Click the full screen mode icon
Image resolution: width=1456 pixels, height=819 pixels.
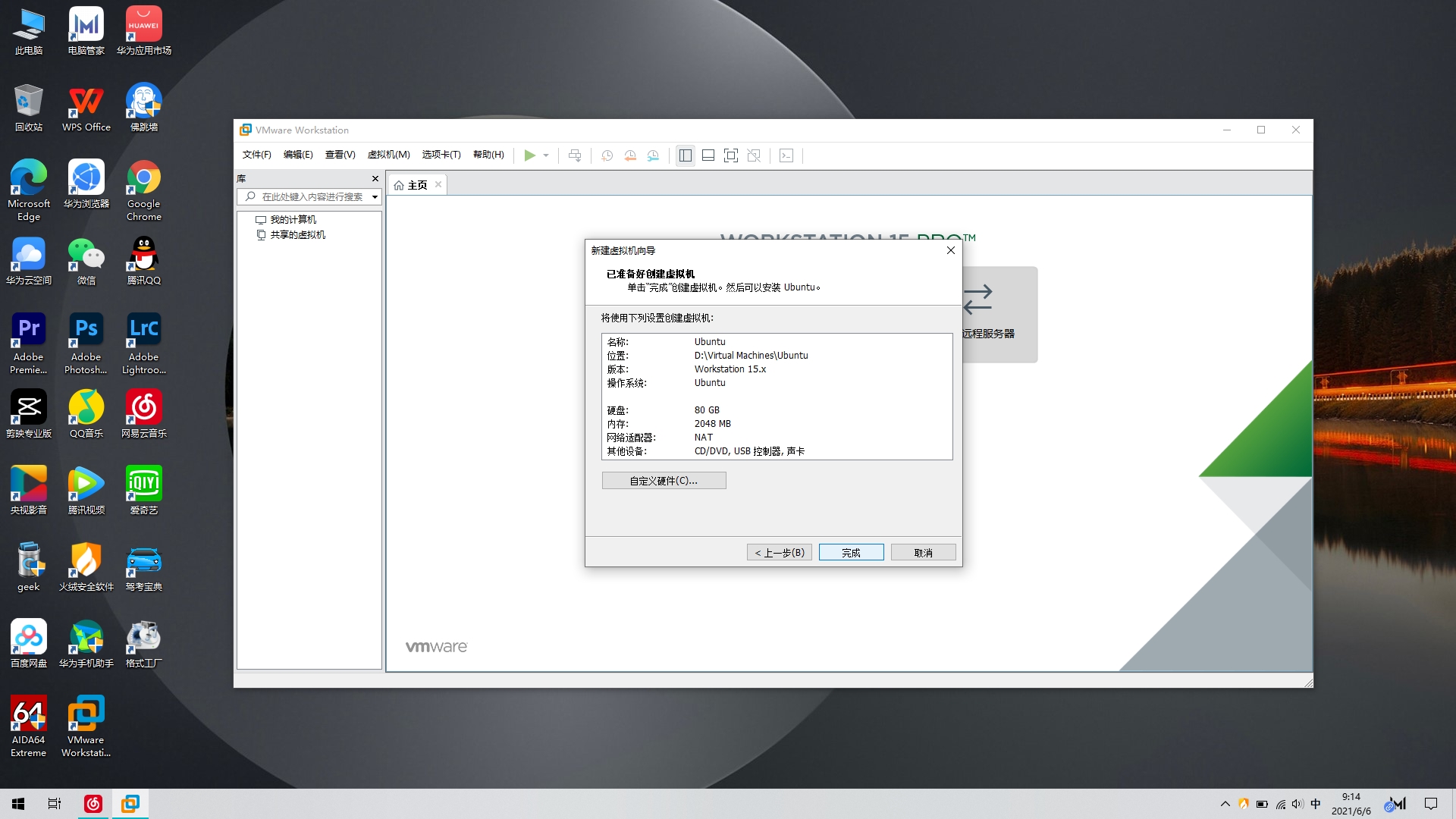pos(731,155)
